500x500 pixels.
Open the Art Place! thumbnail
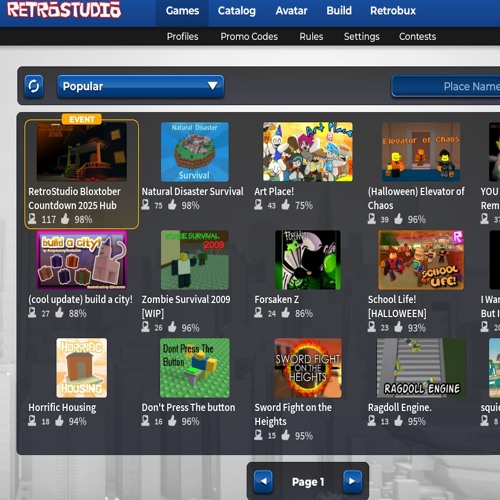tap(308, 152)
